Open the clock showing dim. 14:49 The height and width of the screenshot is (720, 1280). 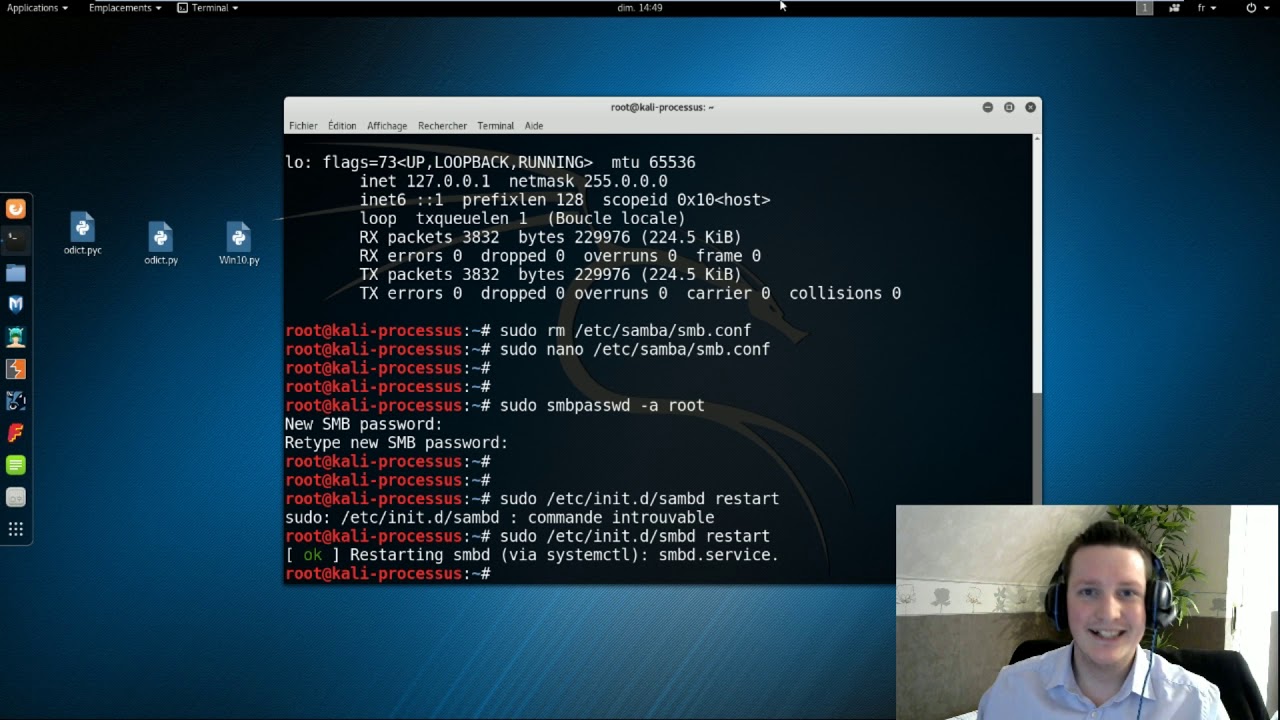coord(640,8)
